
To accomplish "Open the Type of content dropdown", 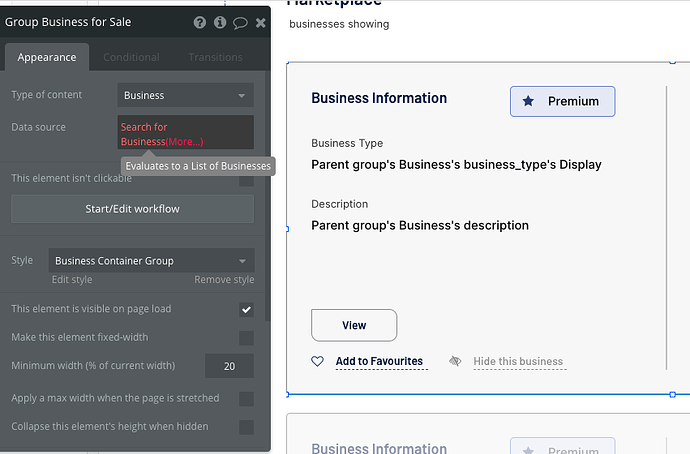I will click(185, 96).
